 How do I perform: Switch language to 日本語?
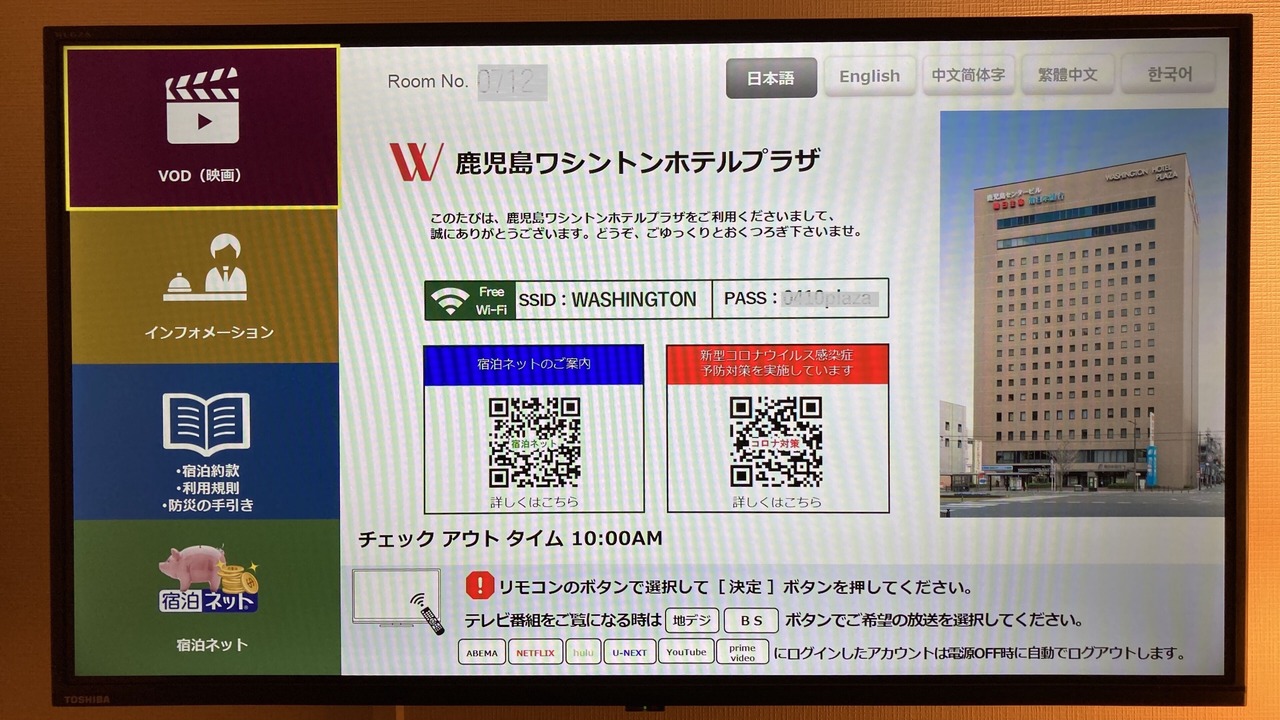coord(771,77)
